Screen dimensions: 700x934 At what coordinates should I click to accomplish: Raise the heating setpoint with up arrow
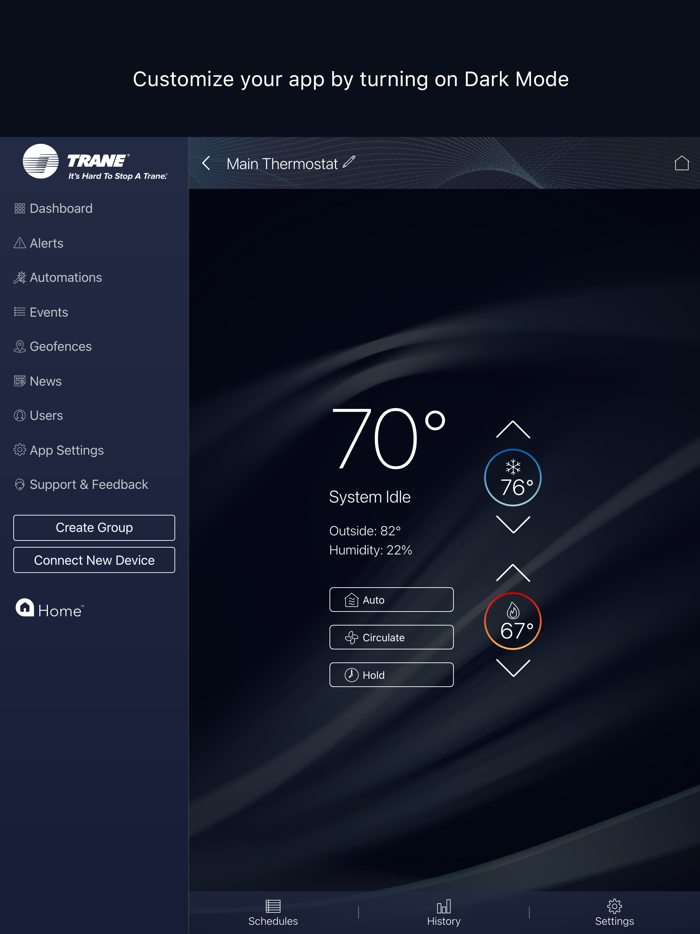tap(513, 572)
